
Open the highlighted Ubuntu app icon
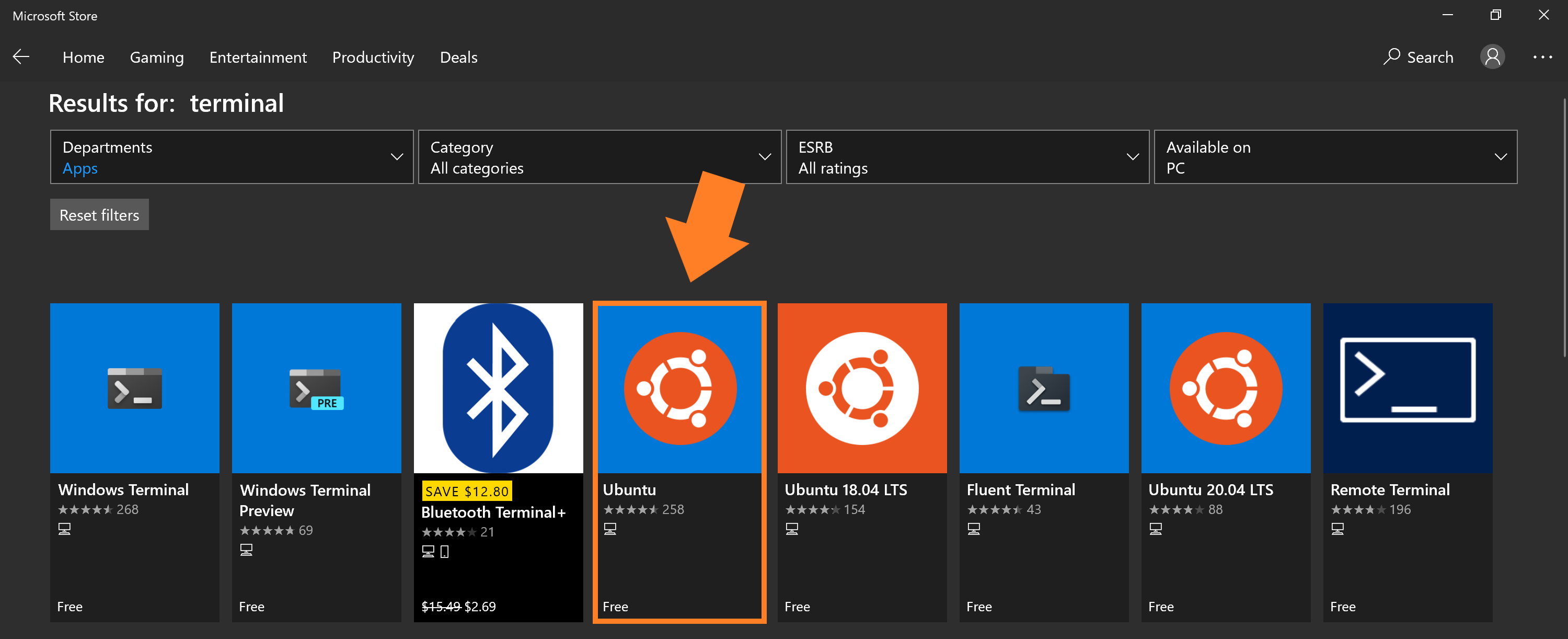pyautogui.click(x=680, y=388)
